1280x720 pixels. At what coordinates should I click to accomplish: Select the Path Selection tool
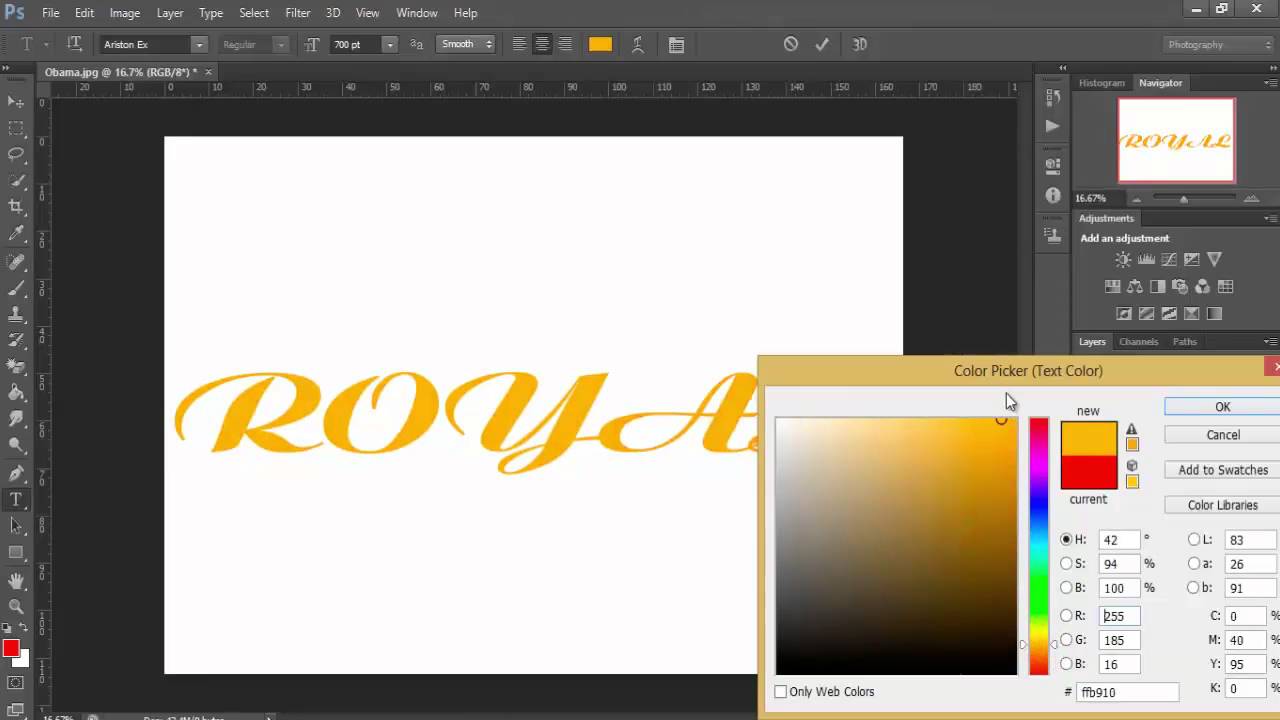click(16, 525)
